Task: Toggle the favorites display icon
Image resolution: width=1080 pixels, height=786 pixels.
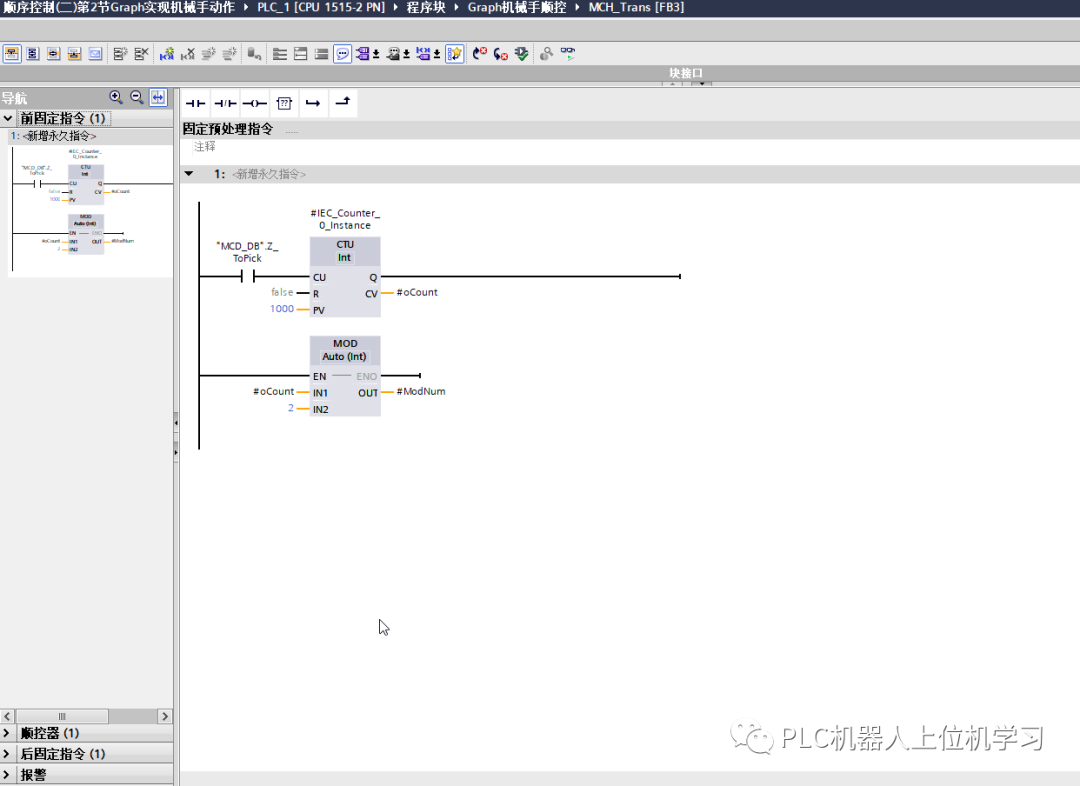Action: pos(455,54)
